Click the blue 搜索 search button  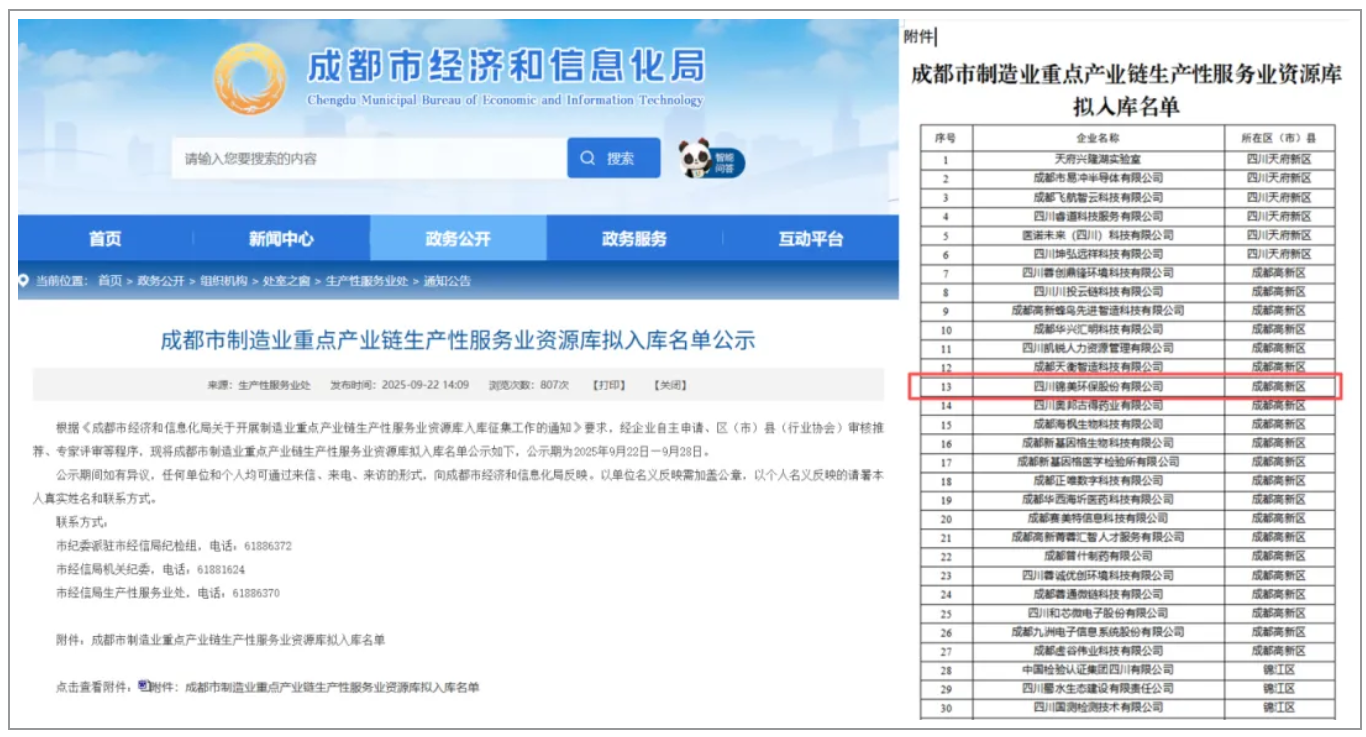pyautogui.click(x=613, y=158)
